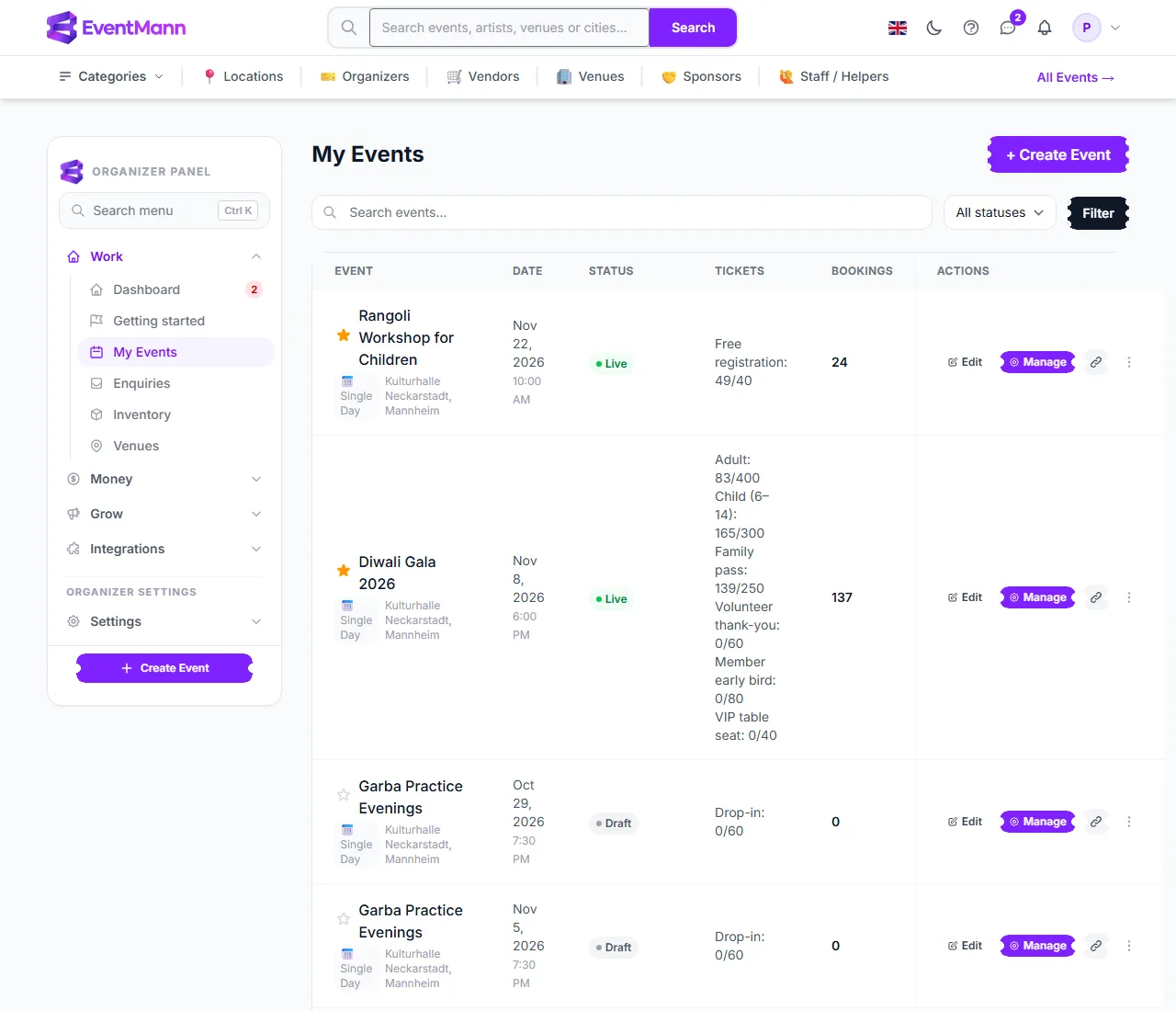Open Inventory in the sidebar
Viewport: 1176px width, 1011px height.
(176, 415)
